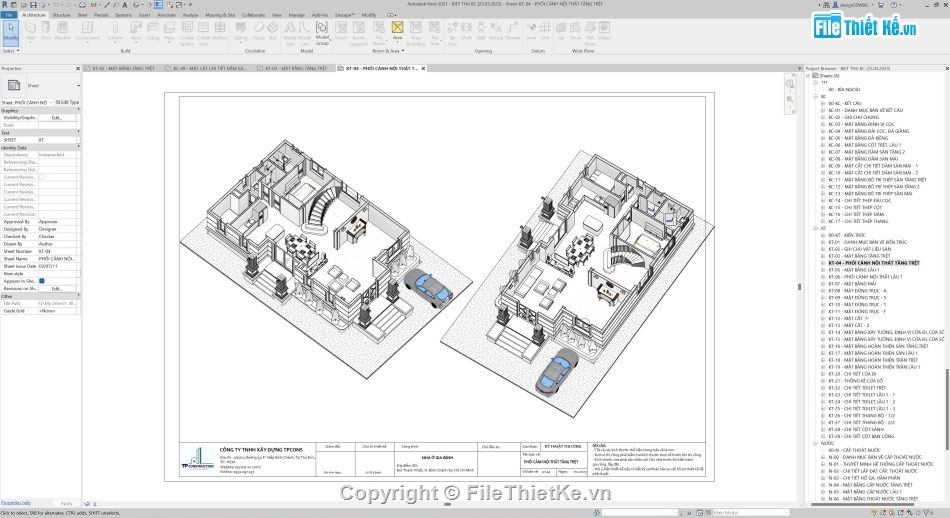Click the Save icon in quick access toolbar
950x518 pixels.
[33, 5]
